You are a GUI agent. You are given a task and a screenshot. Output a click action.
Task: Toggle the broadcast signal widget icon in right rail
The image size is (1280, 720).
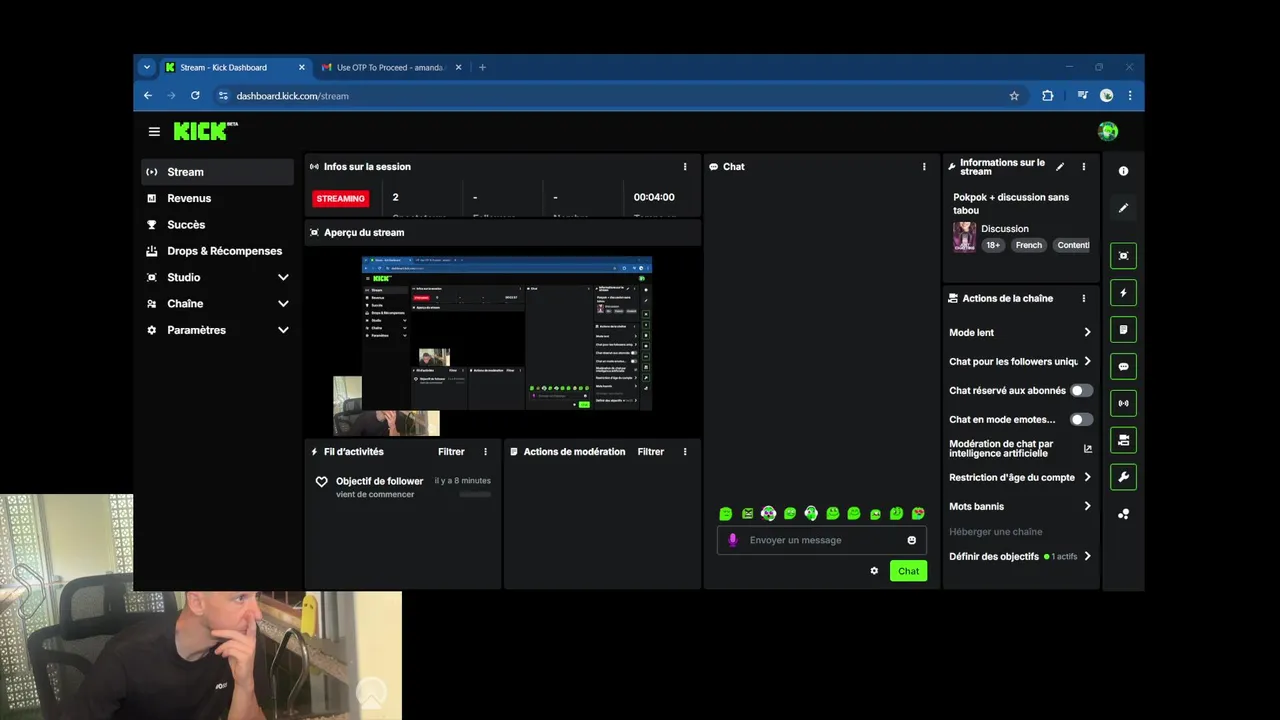(1123, 404)
